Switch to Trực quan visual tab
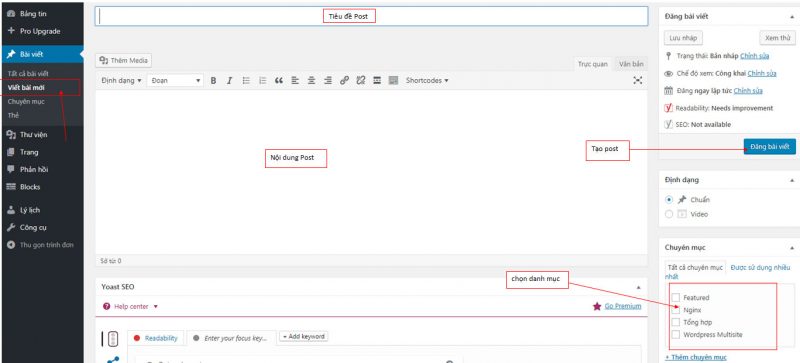This screenshot has height=363, width=800. tap(592, 64)
